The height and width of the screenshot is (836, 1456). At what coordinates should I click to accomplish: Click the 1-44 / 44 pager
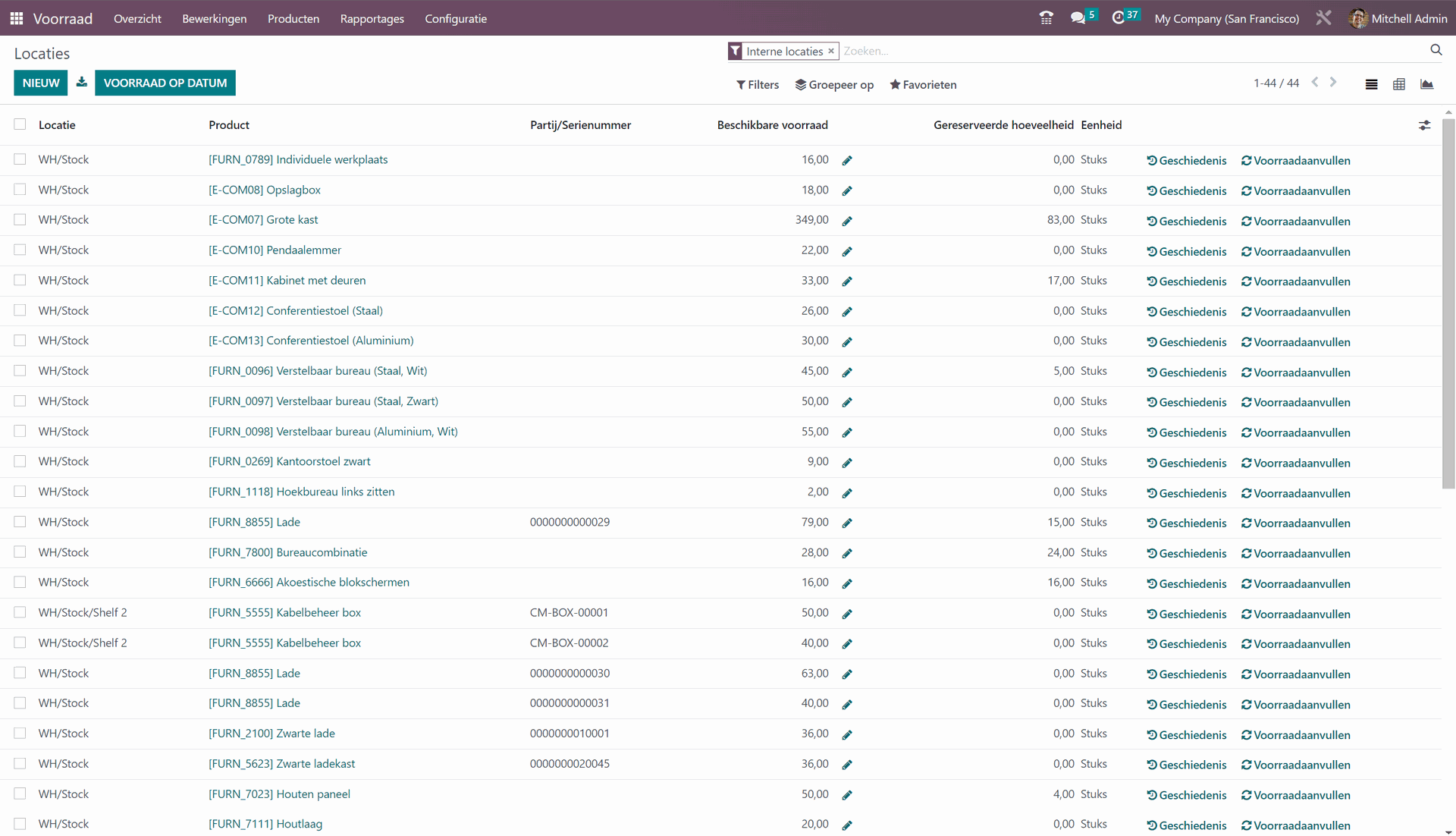1276,83
